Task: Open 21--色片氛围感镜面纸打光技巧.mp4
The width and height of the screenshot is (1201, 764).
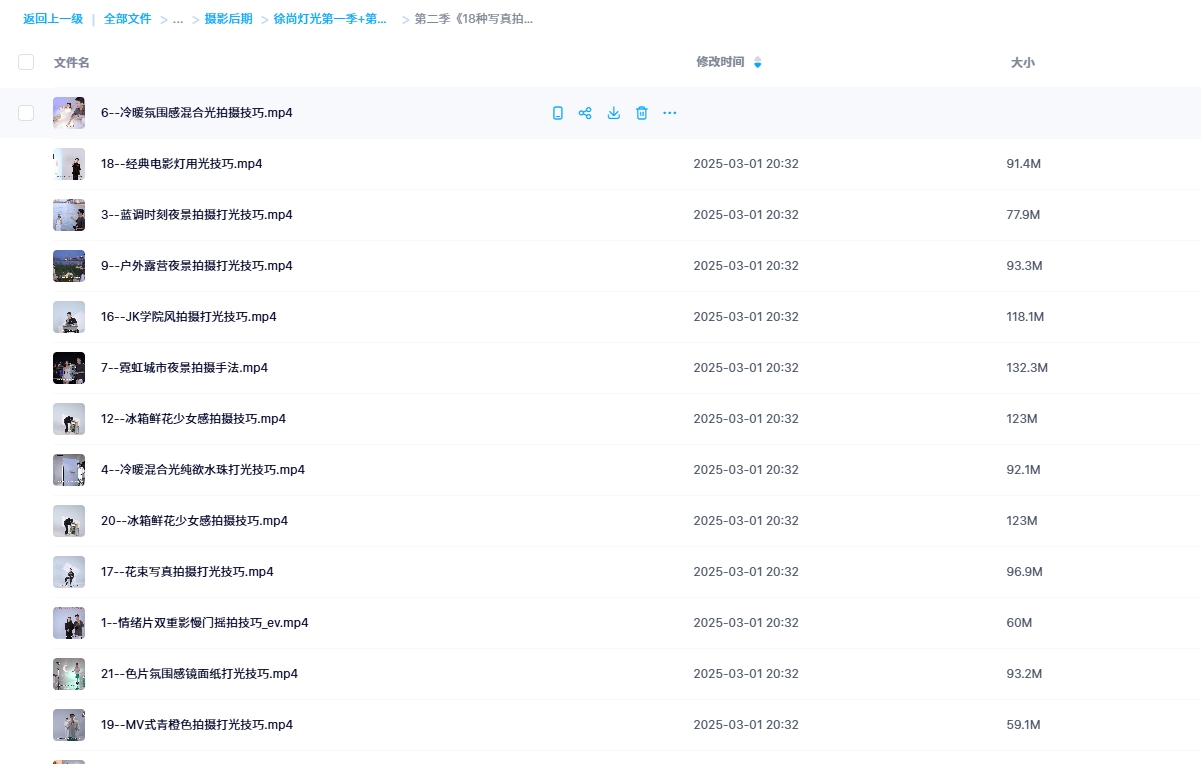Action: [199, 674]
